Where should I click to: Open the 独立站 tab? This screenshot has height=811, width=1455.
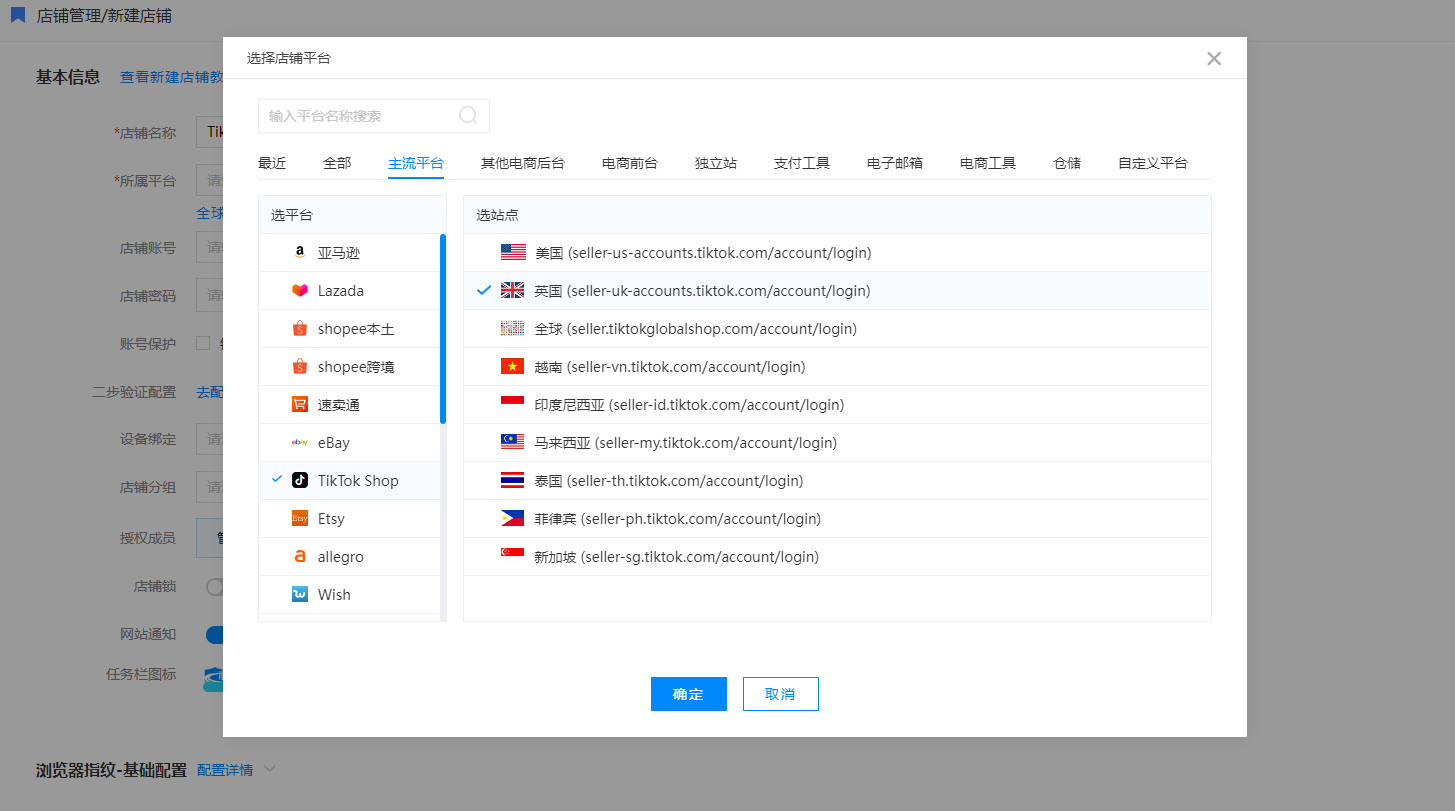(716, 163)
